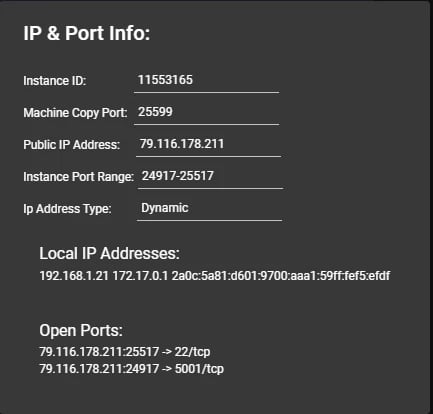
Task: Open the 25517 -> 22/tcp port mapping
Action: click(x=125, y=352)
